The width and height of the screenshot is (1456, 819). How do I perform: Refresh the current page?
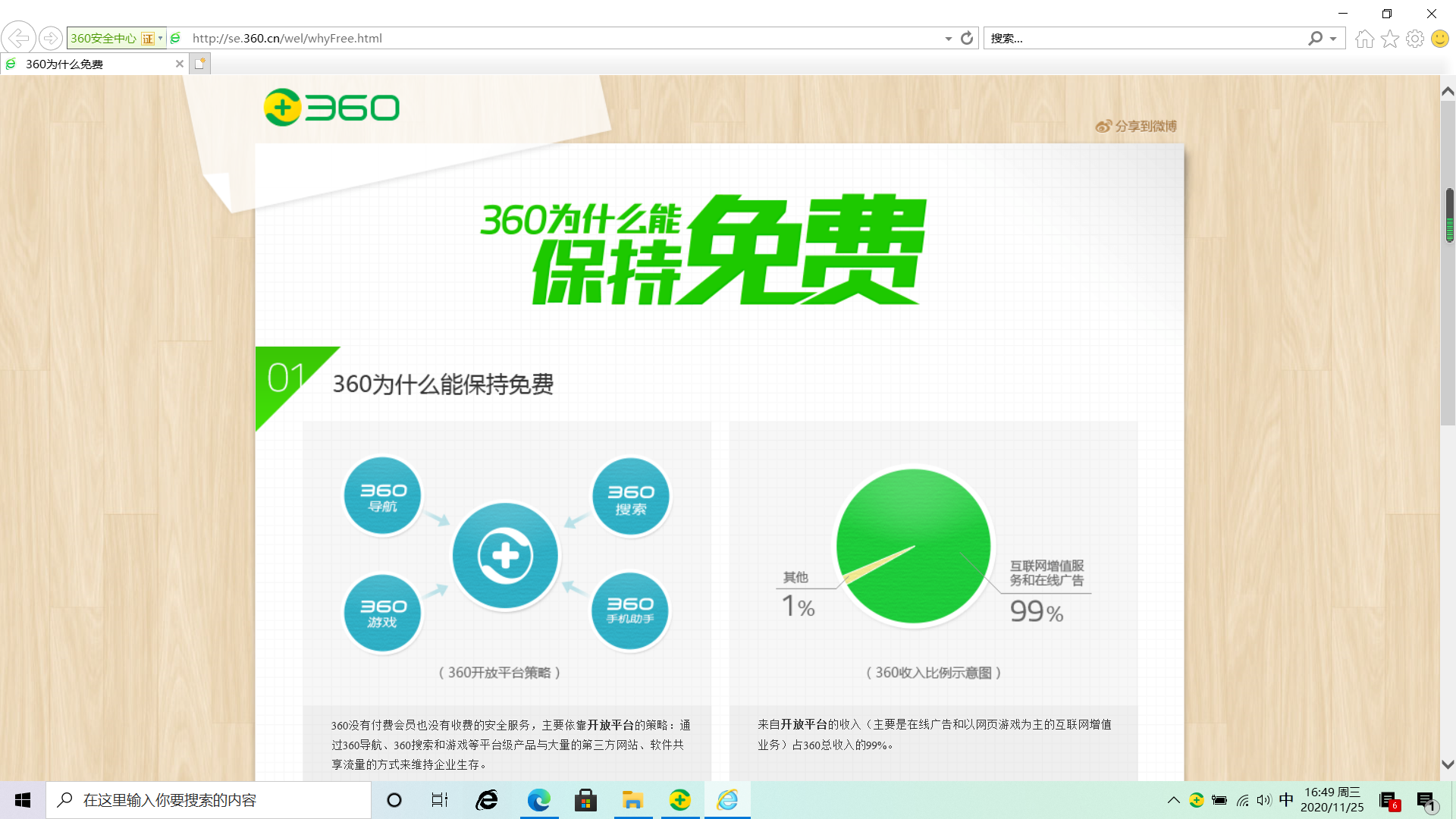click(965, 38)
